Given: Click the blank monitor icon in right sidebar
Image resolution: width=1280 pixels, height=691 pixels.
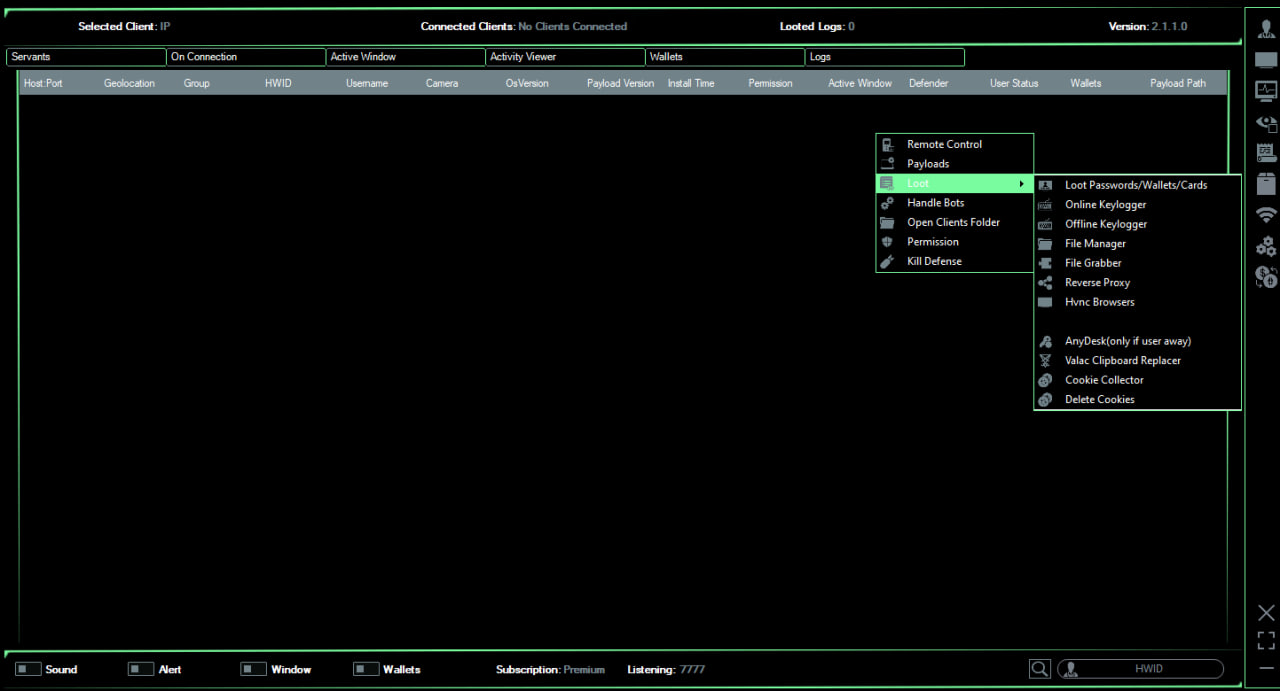Looking at the screenshot, I should pos(1266,60).
